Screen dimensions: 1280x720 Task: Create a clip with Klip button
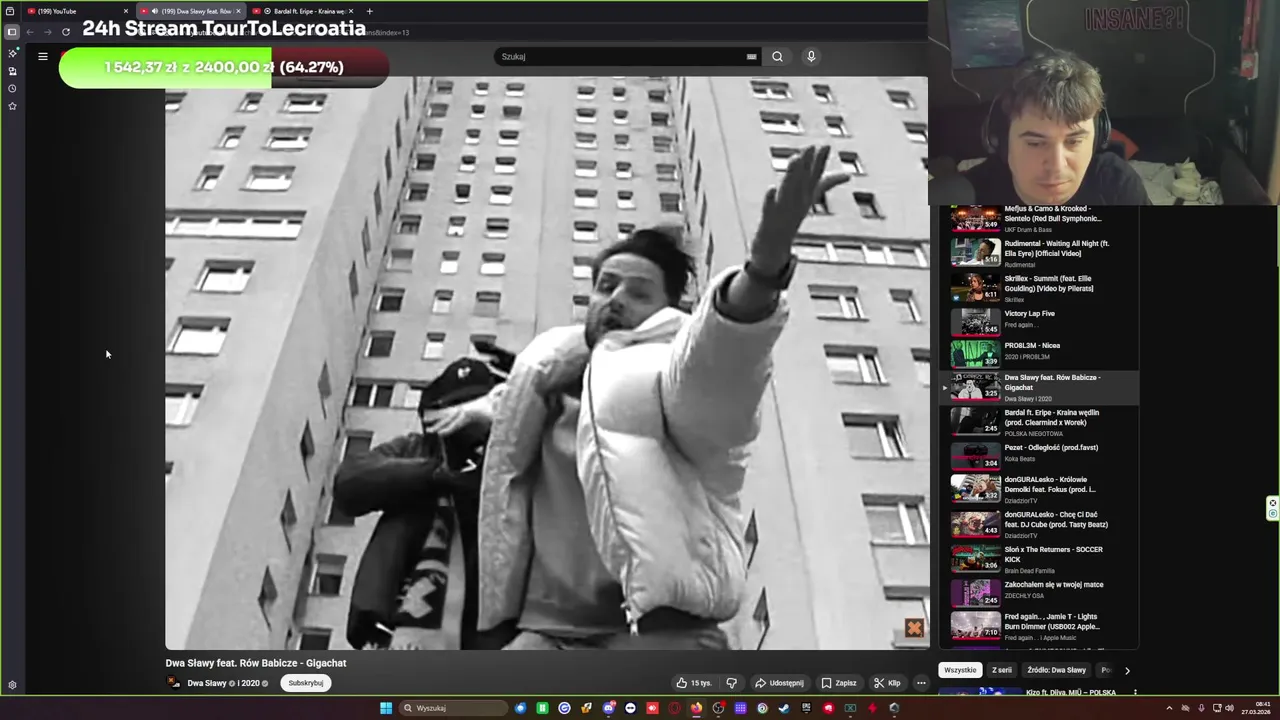click(x=887, y=683)
